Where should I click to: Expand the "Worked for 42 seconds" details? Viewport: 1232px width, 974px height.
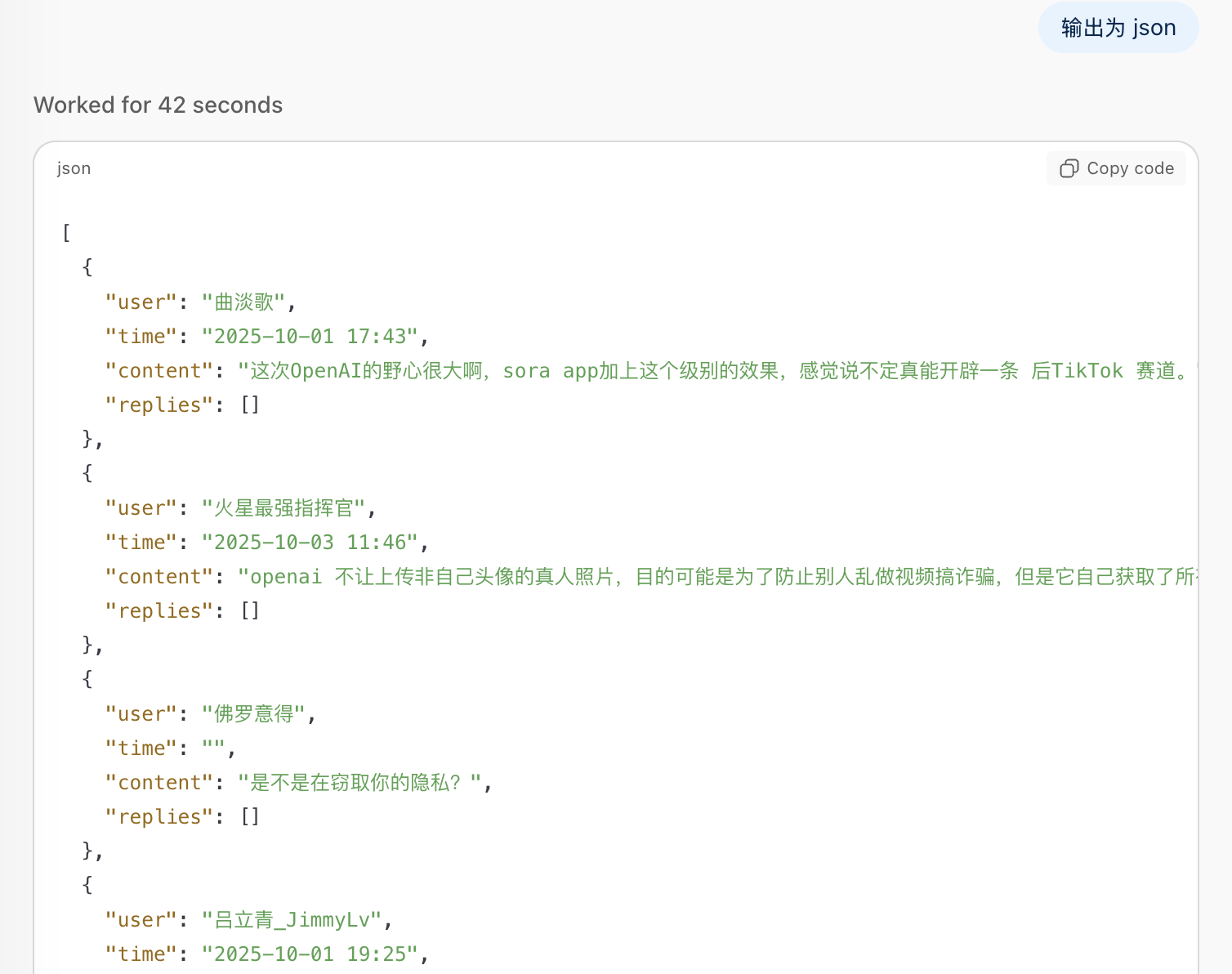click(x=158, y=105)
